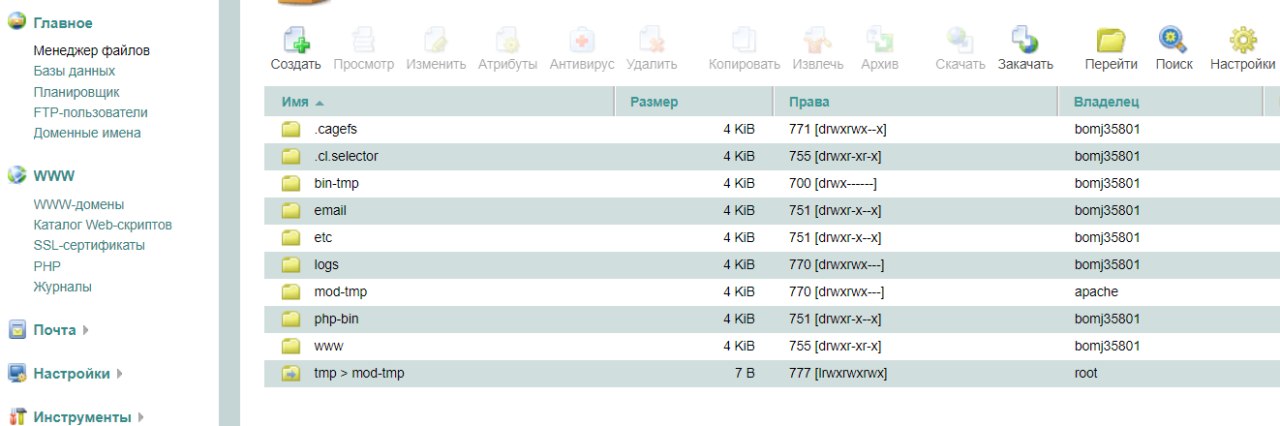Open Поиск search icon

click(1173, 40)
